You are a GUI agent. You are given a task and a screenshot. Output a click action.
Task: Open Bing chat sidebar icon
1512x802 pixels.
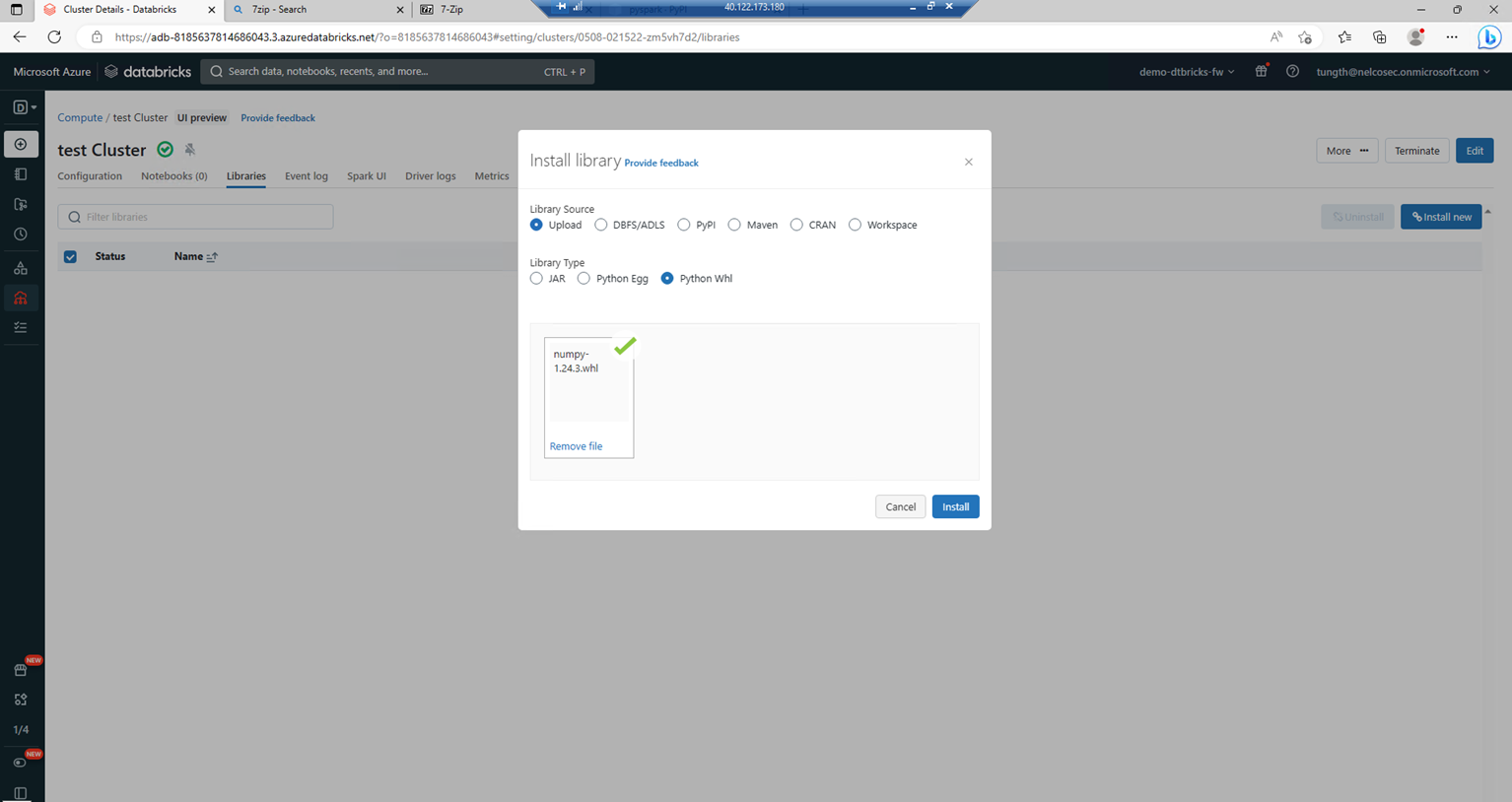click(1488, 37)
